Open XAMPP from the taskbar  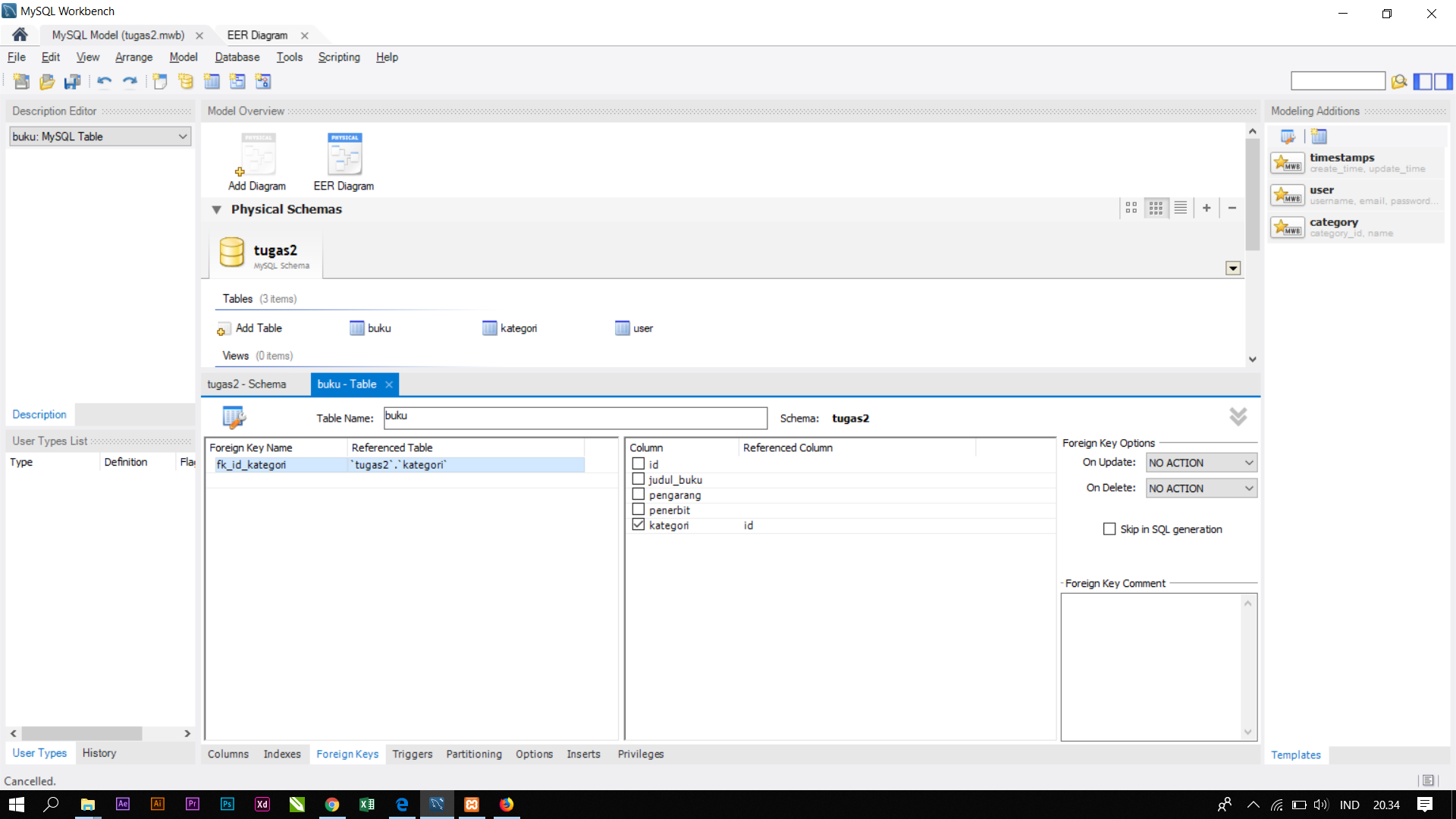tap(472, 805)
